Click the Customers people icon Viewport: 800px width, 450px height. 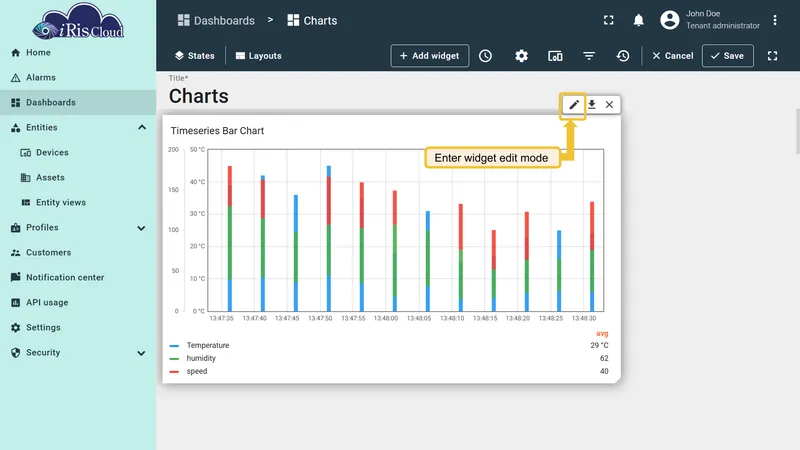pos(15,253)
